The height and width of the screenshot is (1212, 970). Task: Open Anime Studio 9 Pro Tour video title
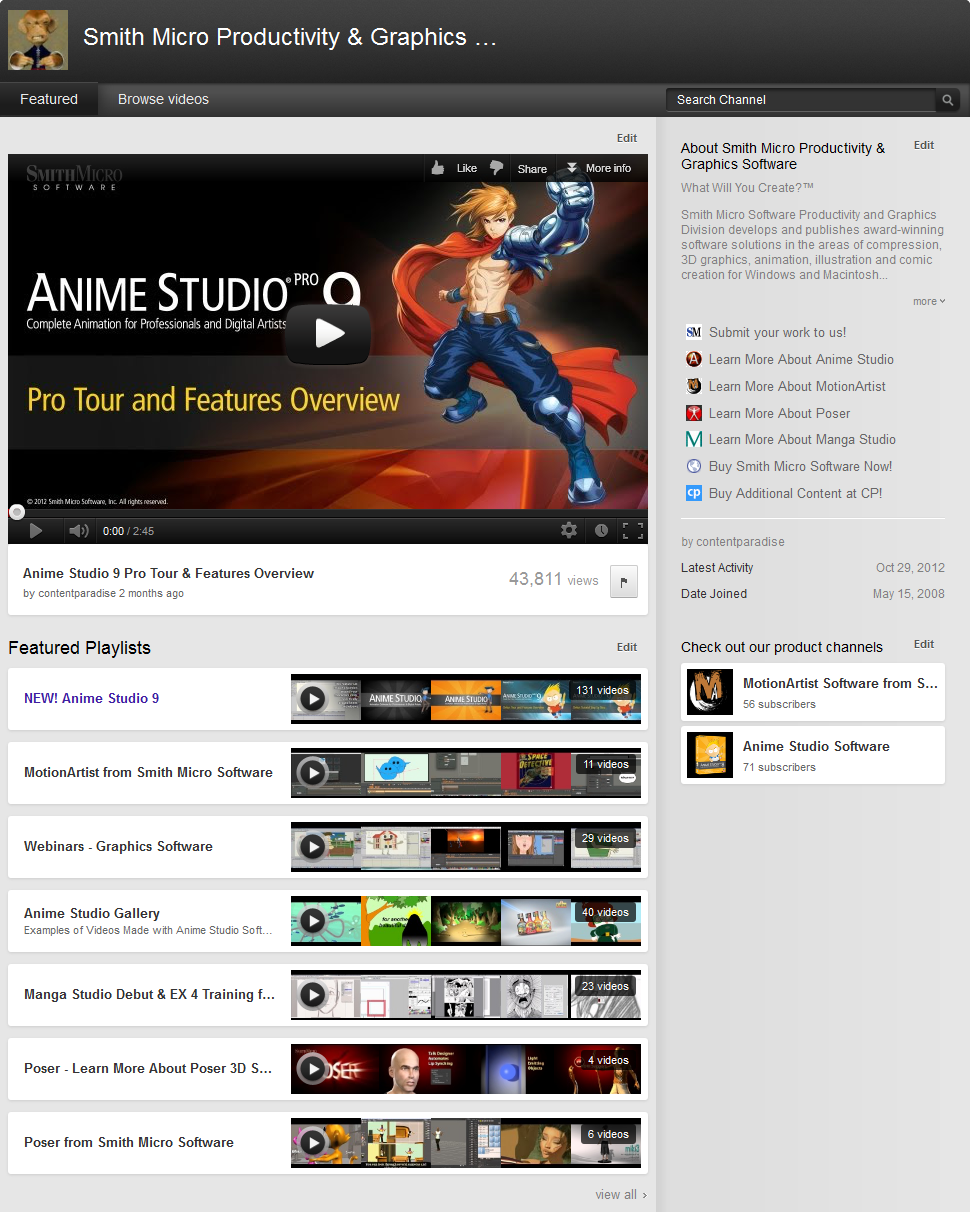coord(168,573)
